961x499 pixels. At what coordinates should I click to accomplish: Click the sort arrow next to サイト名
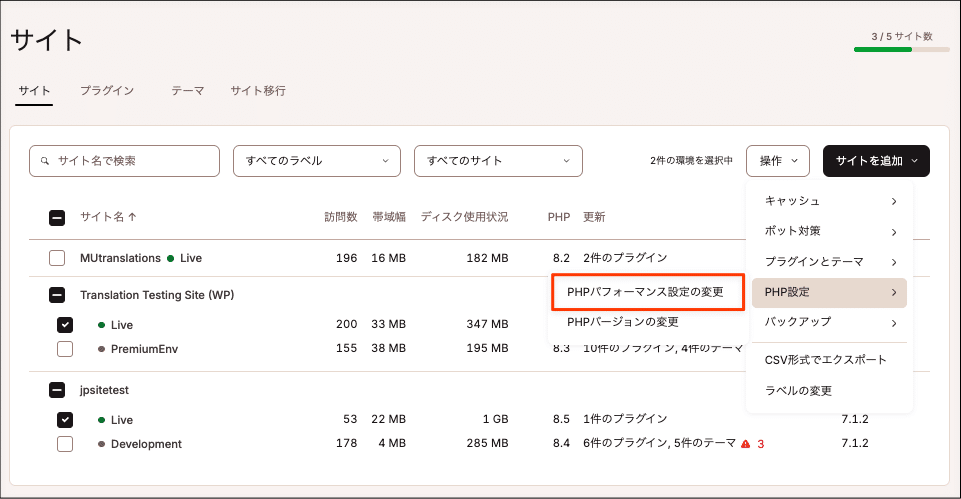click(x=132, y=217)
